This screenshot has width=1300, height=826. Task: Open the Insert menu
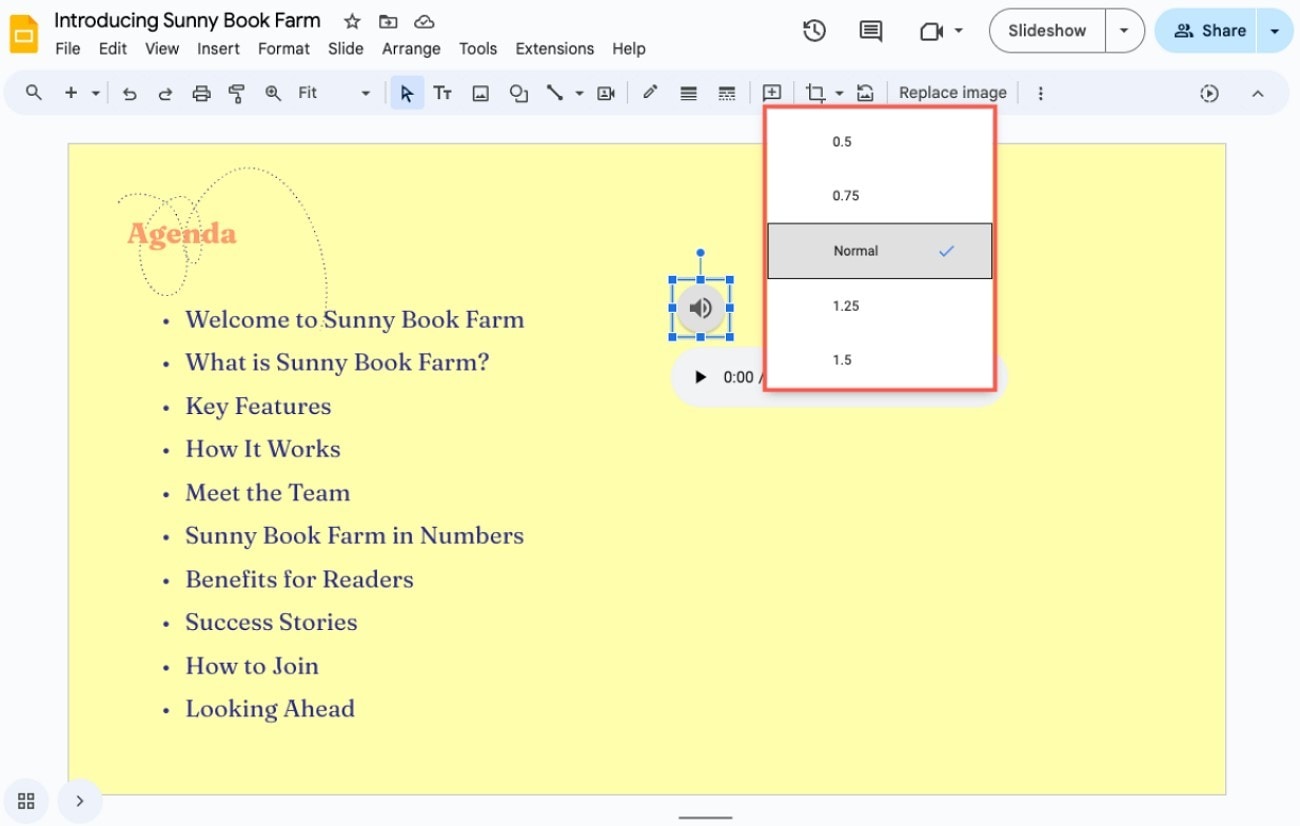218,48
